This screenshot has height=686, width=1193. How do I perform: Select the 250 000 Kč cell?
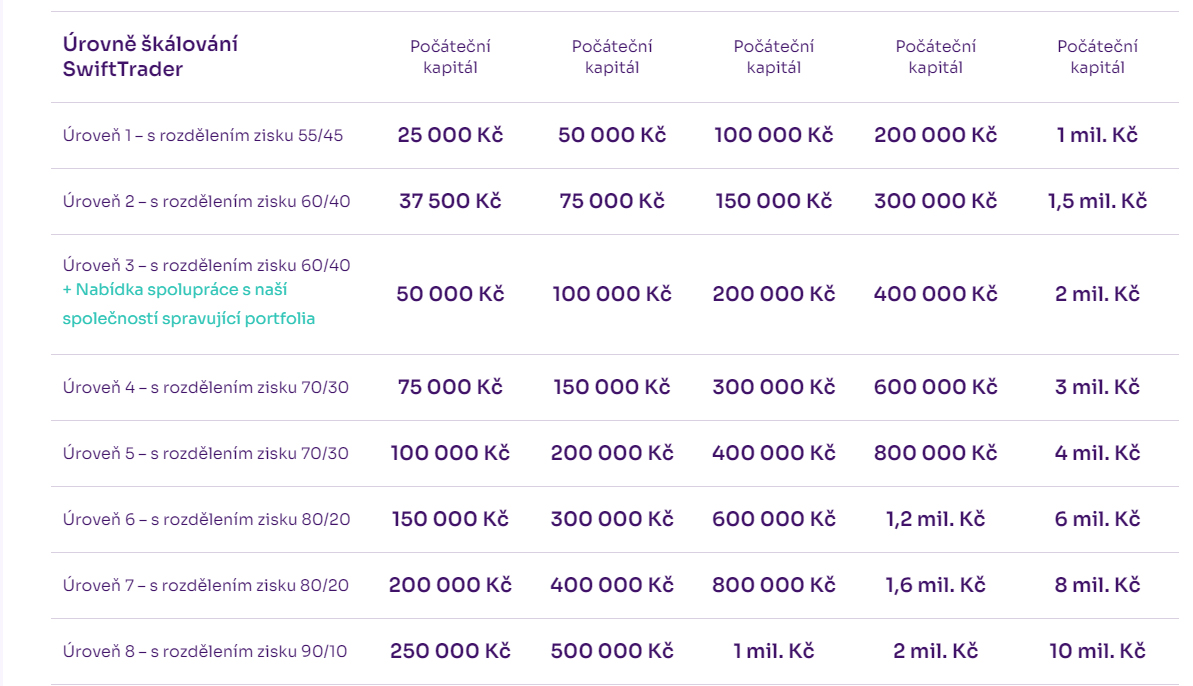[x=450, y=651]
